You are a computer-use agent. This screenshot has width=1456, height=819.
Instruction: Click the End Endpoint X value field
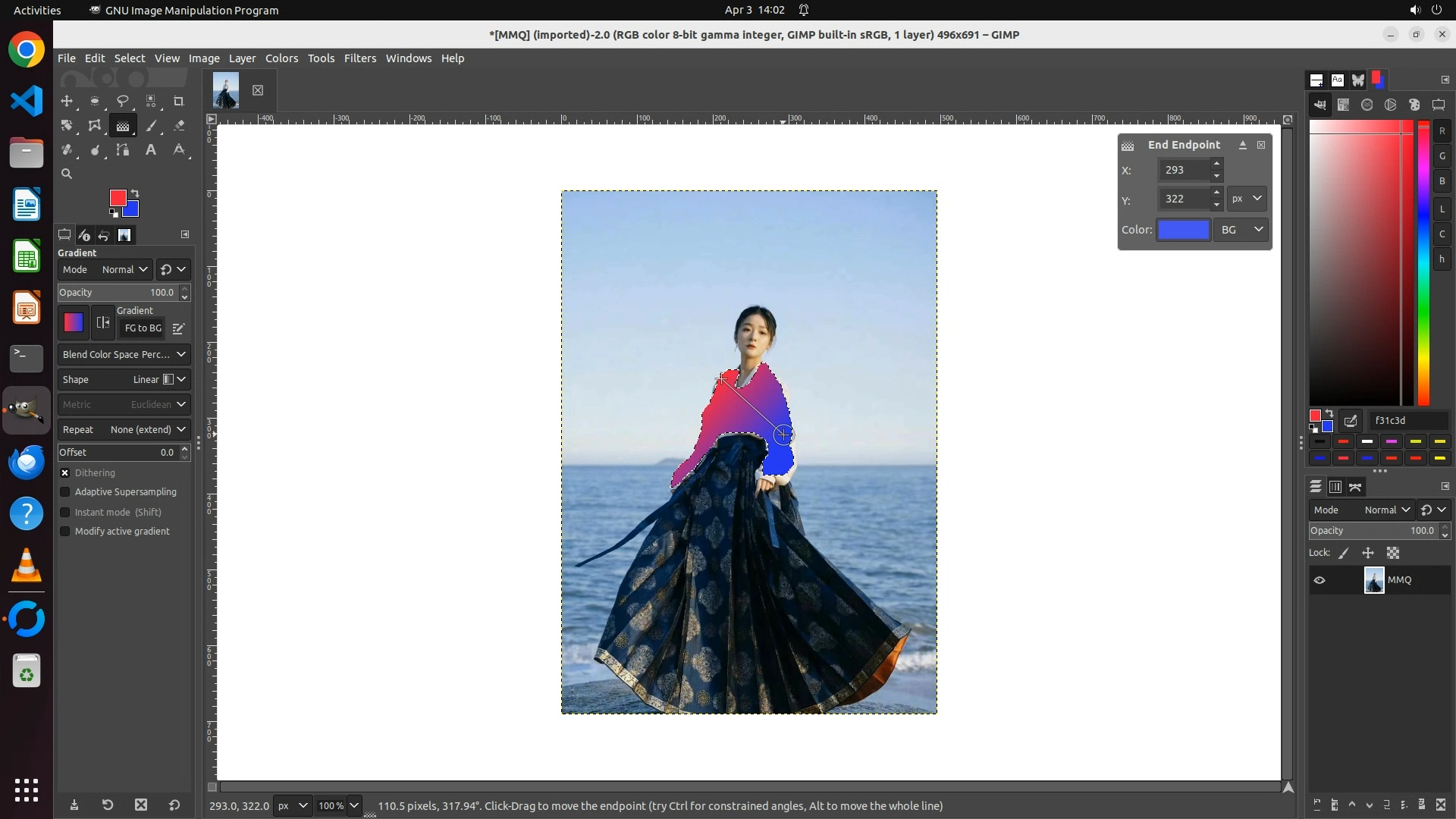pos(1184,170)
